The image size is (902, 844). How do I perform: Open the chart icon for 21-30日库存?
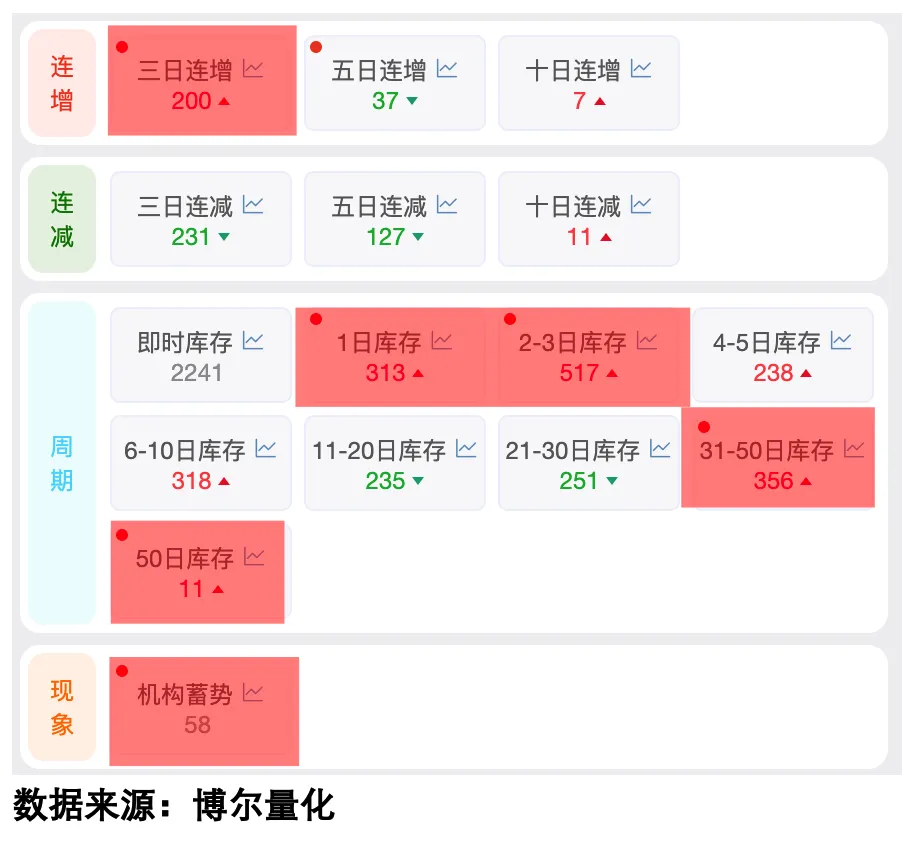pyautogui.click(x=660, y=449)
